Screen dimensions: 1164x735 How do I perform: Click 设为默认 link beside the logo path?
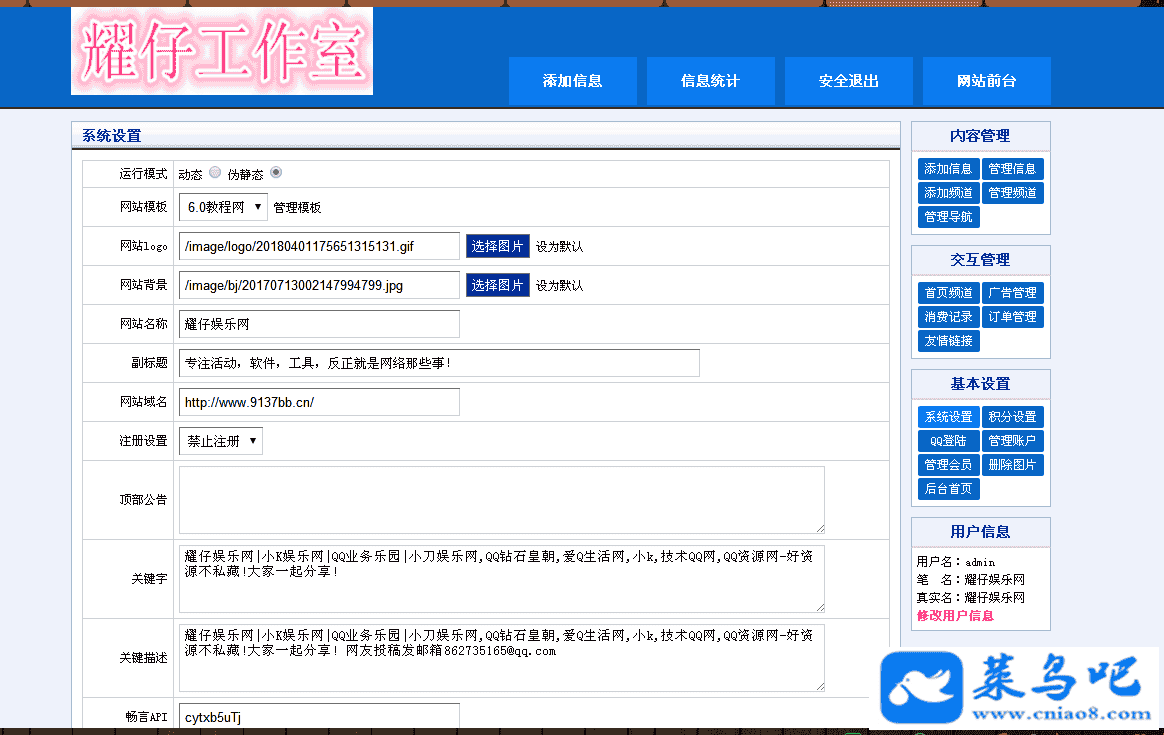pos(559,246)
